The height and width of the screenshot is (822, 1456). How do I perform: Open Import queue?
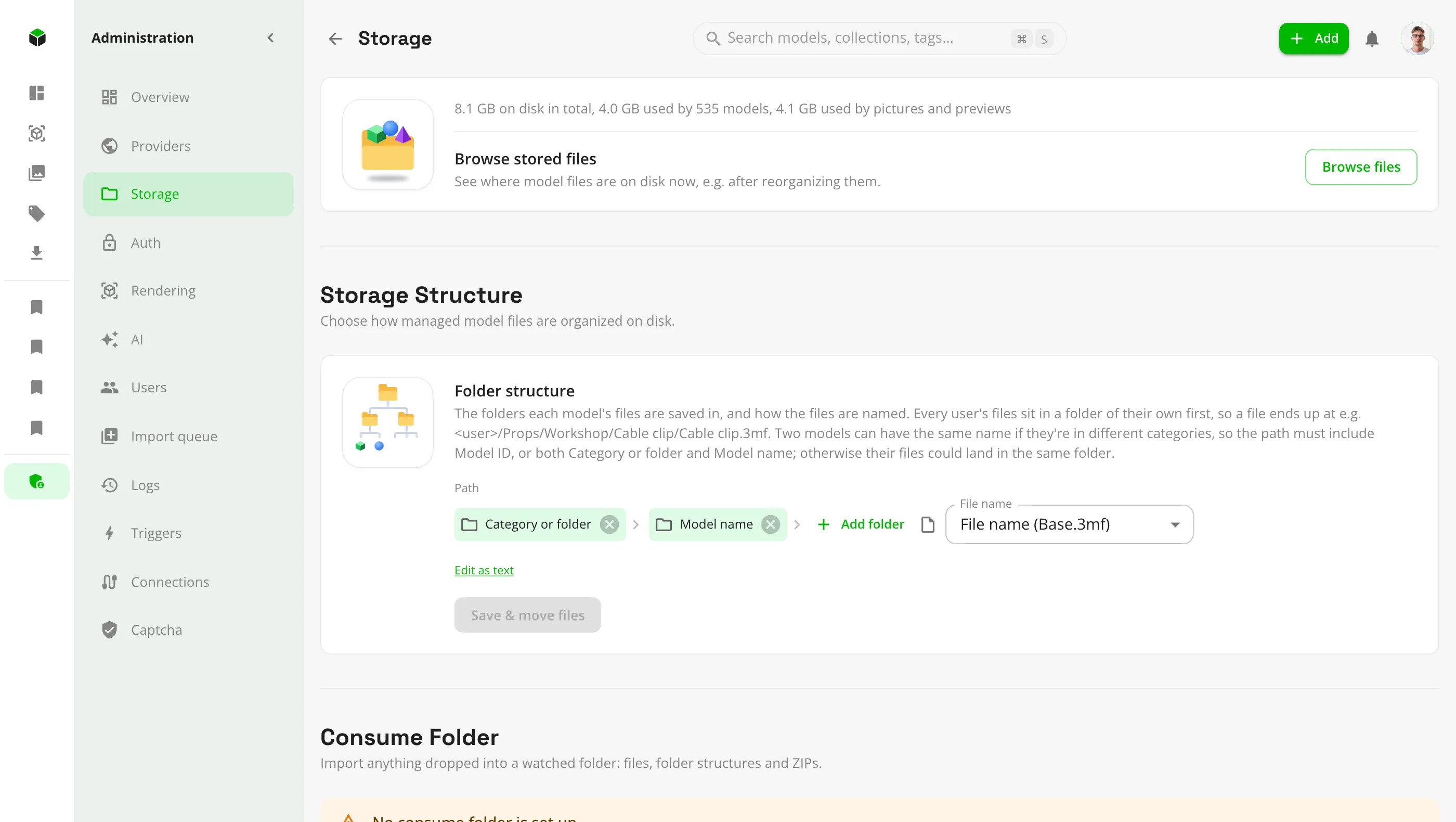(x=189, y=436)
